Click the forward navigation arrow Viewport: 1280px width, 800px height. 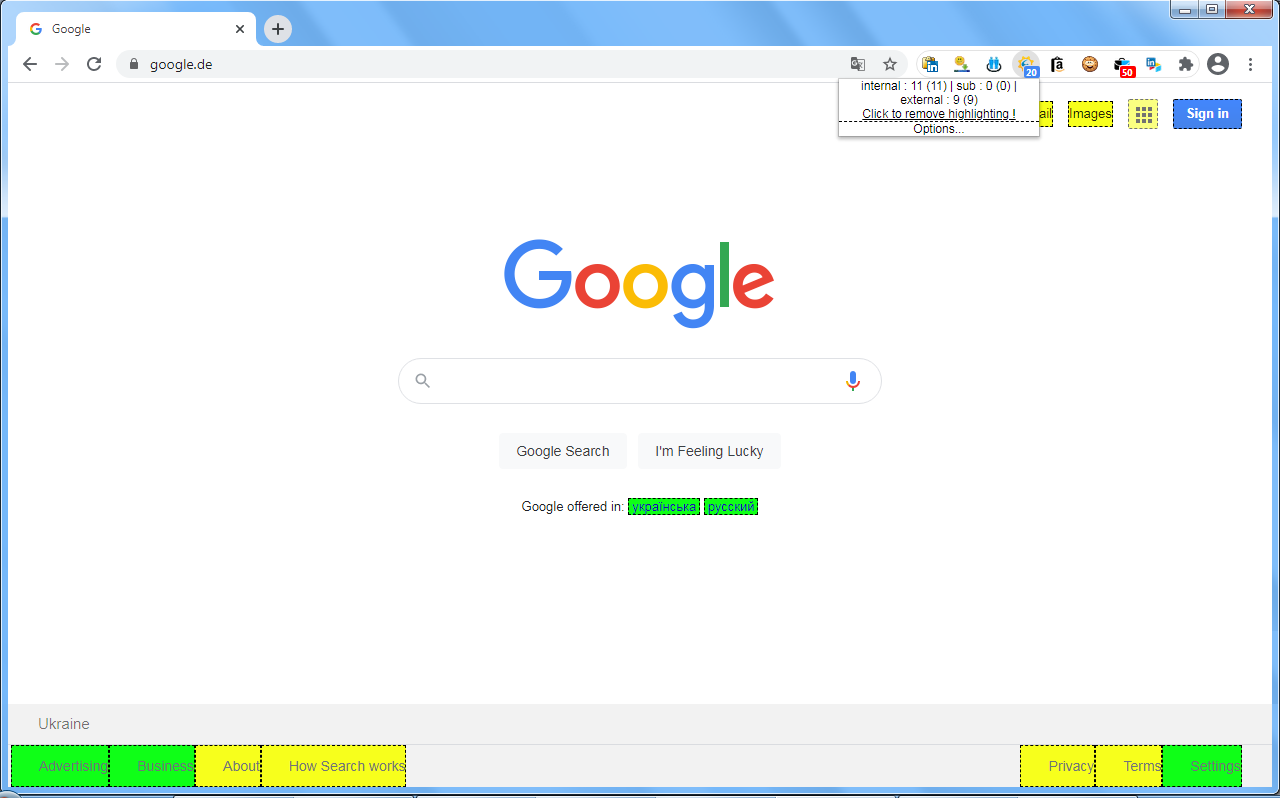62,64
